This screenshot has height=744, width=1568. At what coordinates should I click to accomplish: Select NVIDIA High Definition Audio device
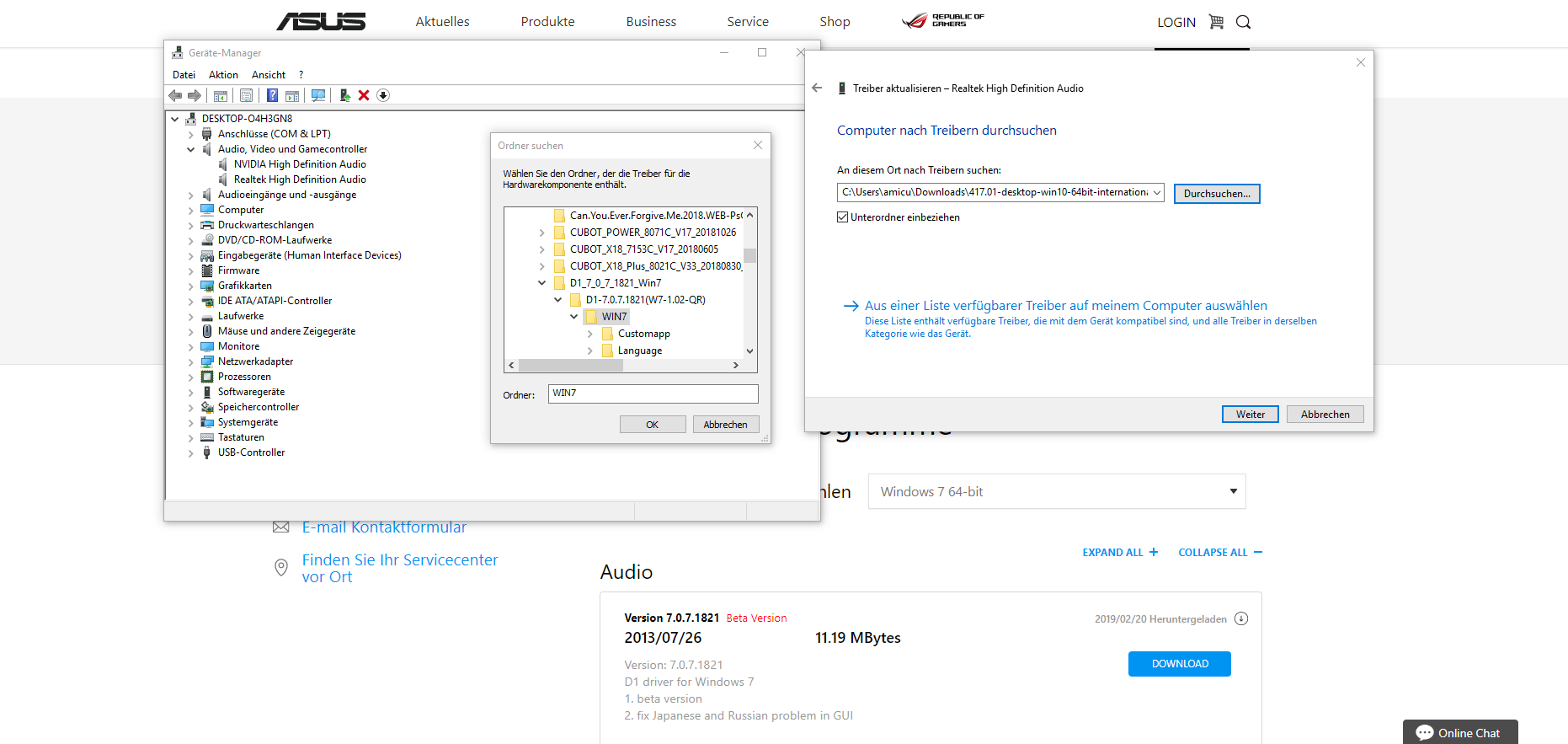tap(300, 164)
